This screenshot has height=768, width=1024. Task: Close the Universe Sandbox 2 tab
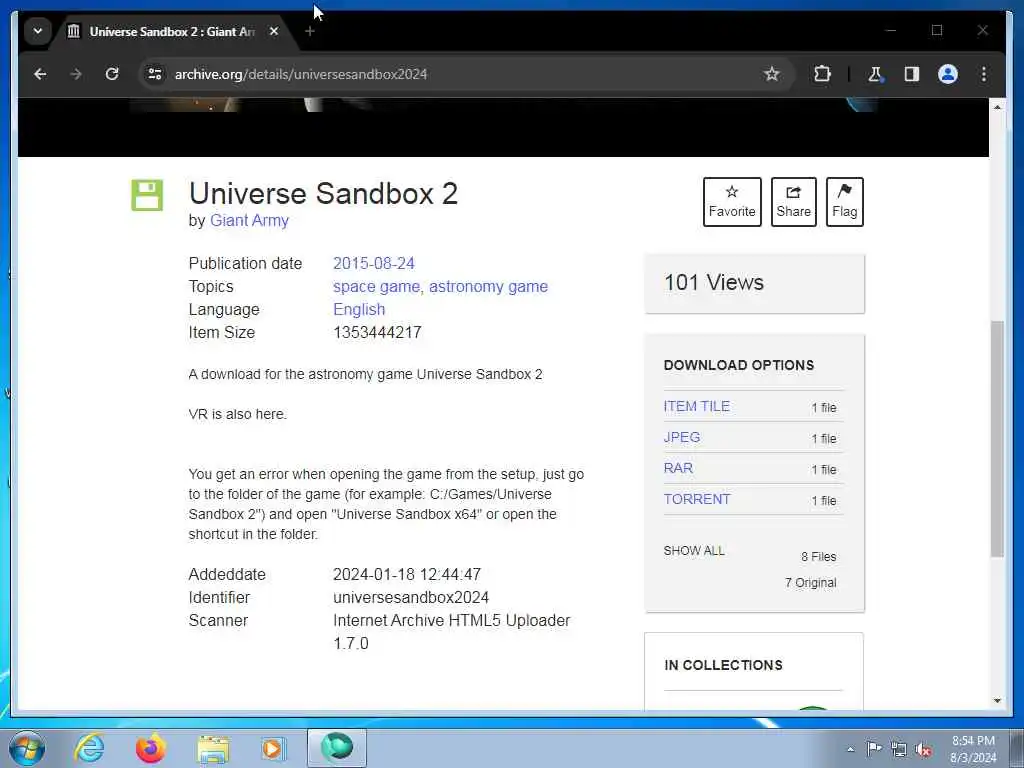(x=274, y=31)
